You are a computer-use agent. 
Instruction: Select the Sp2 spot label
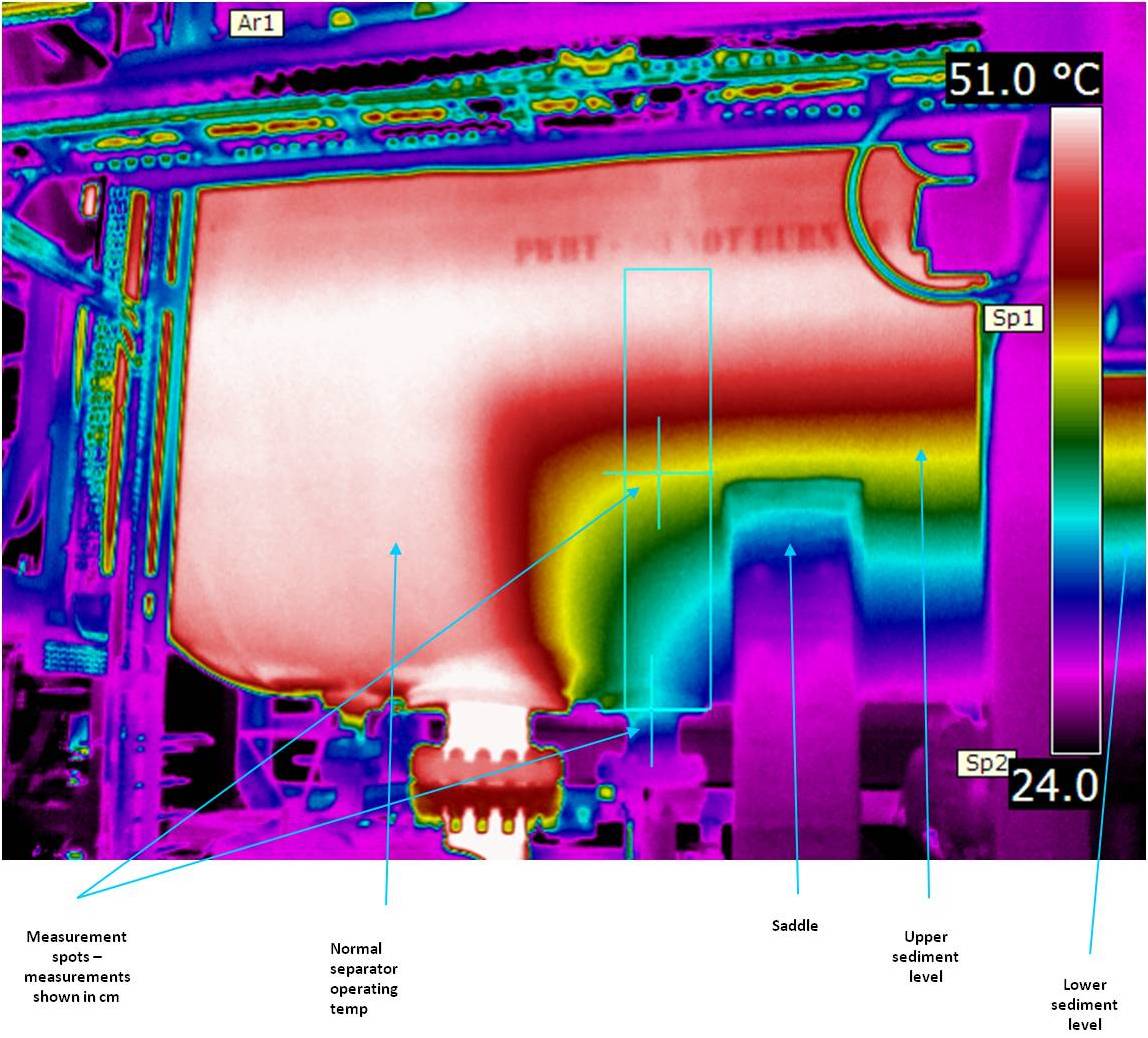[x=986, y=763]
